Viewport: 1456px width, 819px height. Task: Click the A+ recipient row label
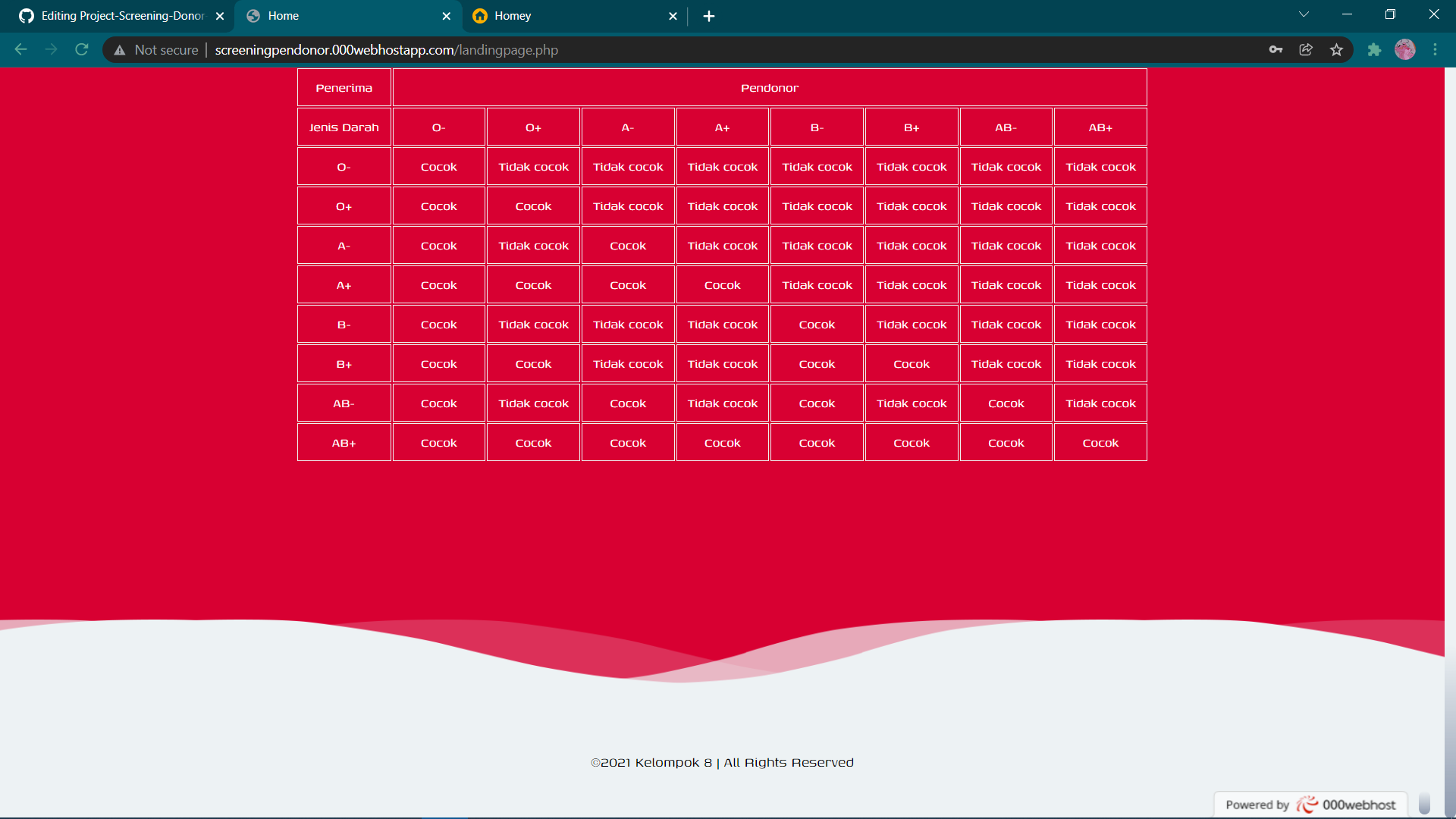[344, 285]
